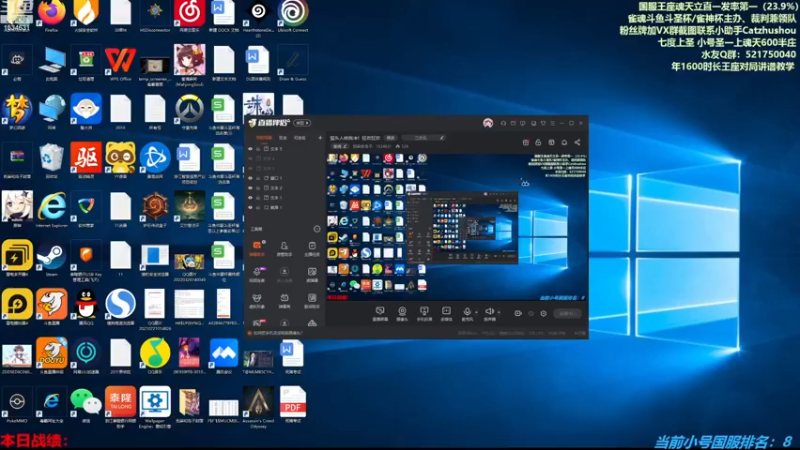
Task: Click the stream preview in the streaming app
Action: 457,226
